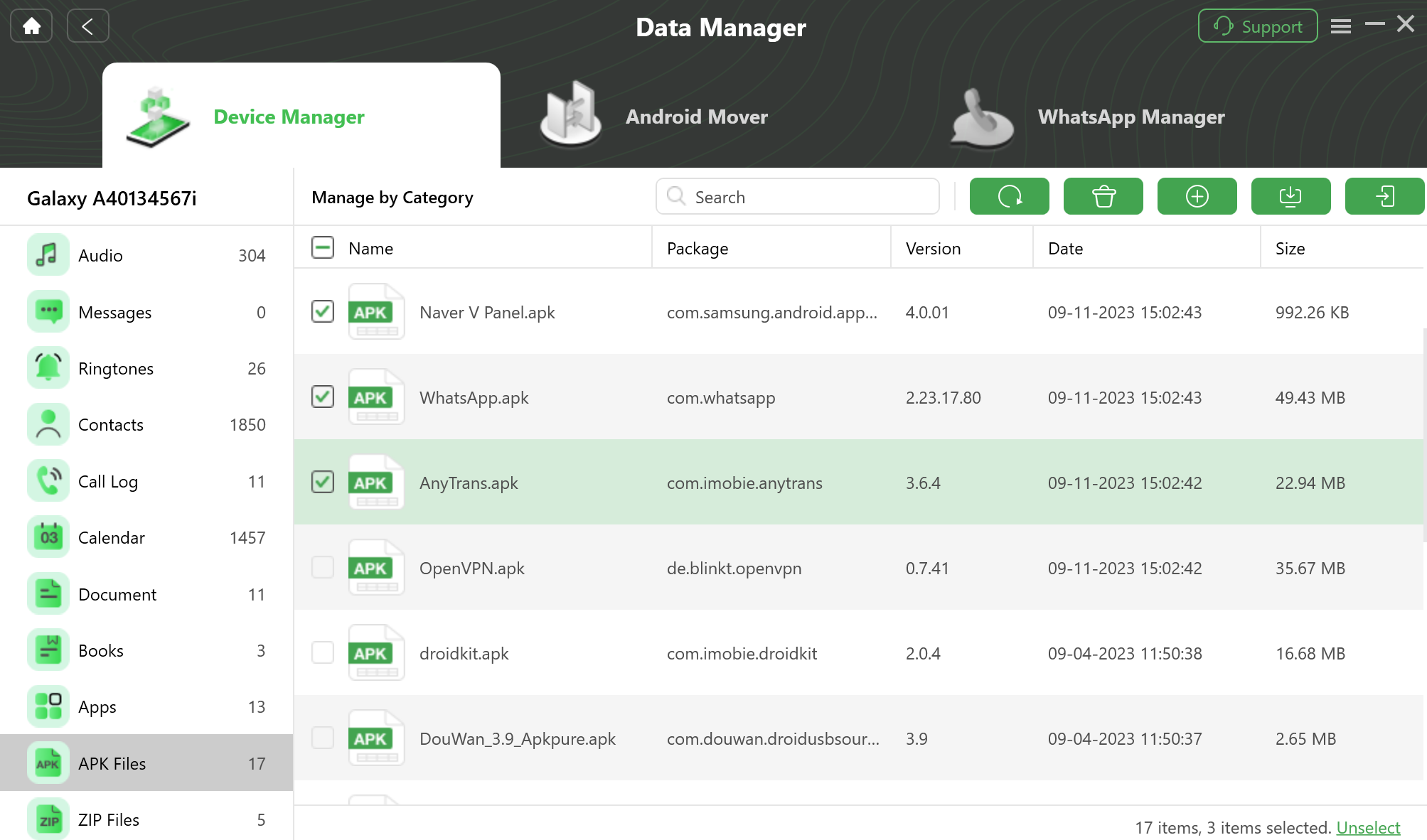This screenshot has width=1427, height=840.
Task: Click the delete/trash icon in toolbar
Action: pyautogui.click(x=1103, y=196)
